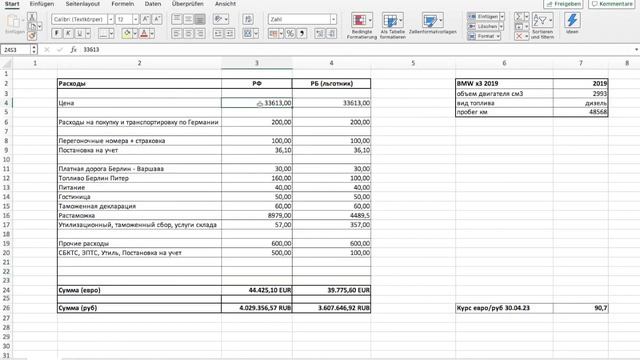Screen dimensions: 640x360
Task: Apply percent style format
Action: (x=290, y=33)
